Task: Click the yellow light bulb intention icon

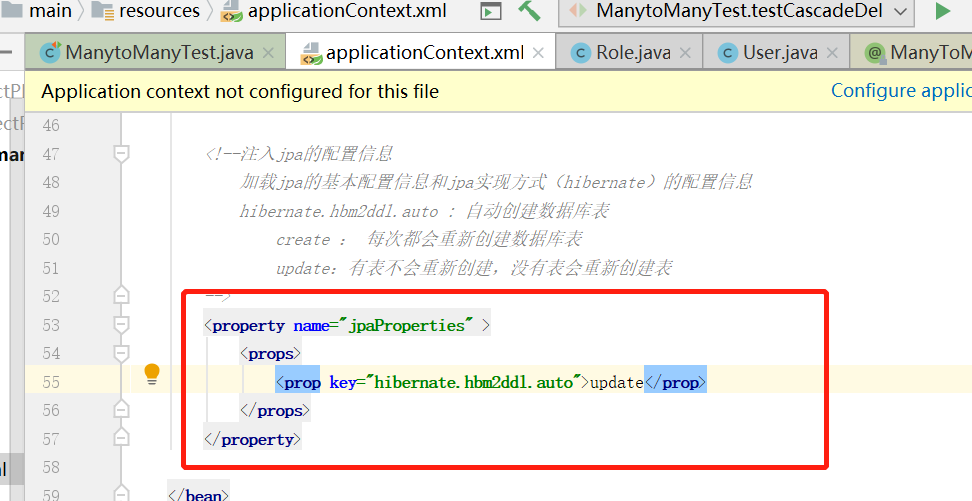Action: point(152,375)
